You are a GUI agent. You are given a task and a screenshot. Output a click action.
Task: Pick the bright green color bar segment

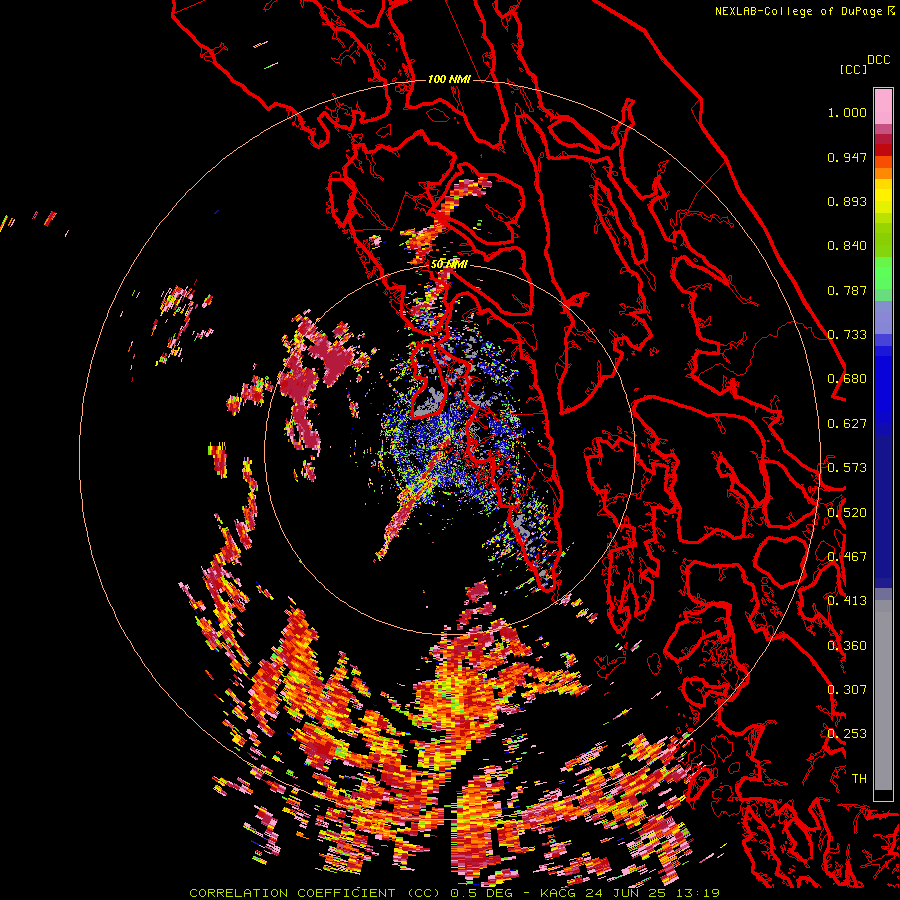click(x=883, y=273)
